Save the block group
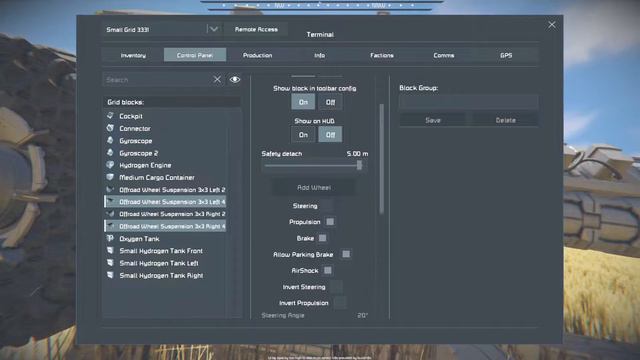640x360 pixels. coord(433,120)
